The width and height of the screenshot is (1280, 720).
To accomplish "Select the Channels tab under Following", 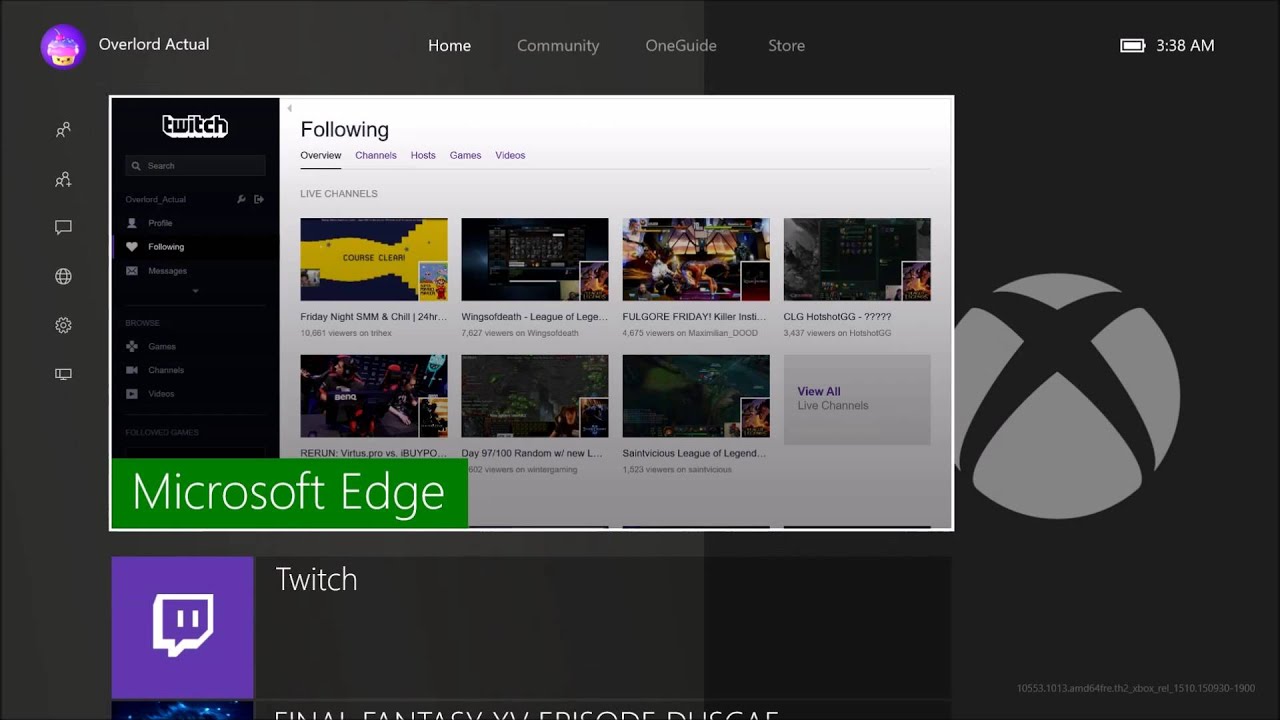I will pyautogui.click(x=376, y=155).
